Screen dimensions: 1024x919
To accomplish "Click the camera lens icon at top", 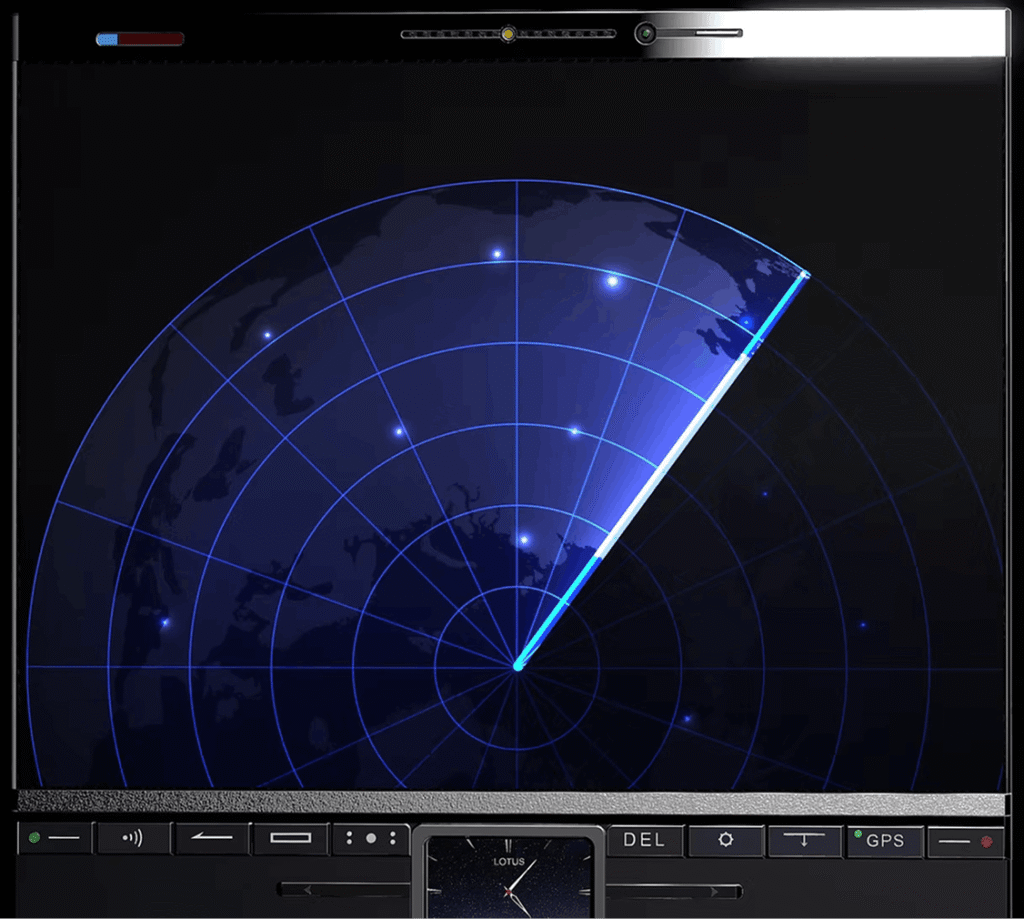I will (646, 33).
